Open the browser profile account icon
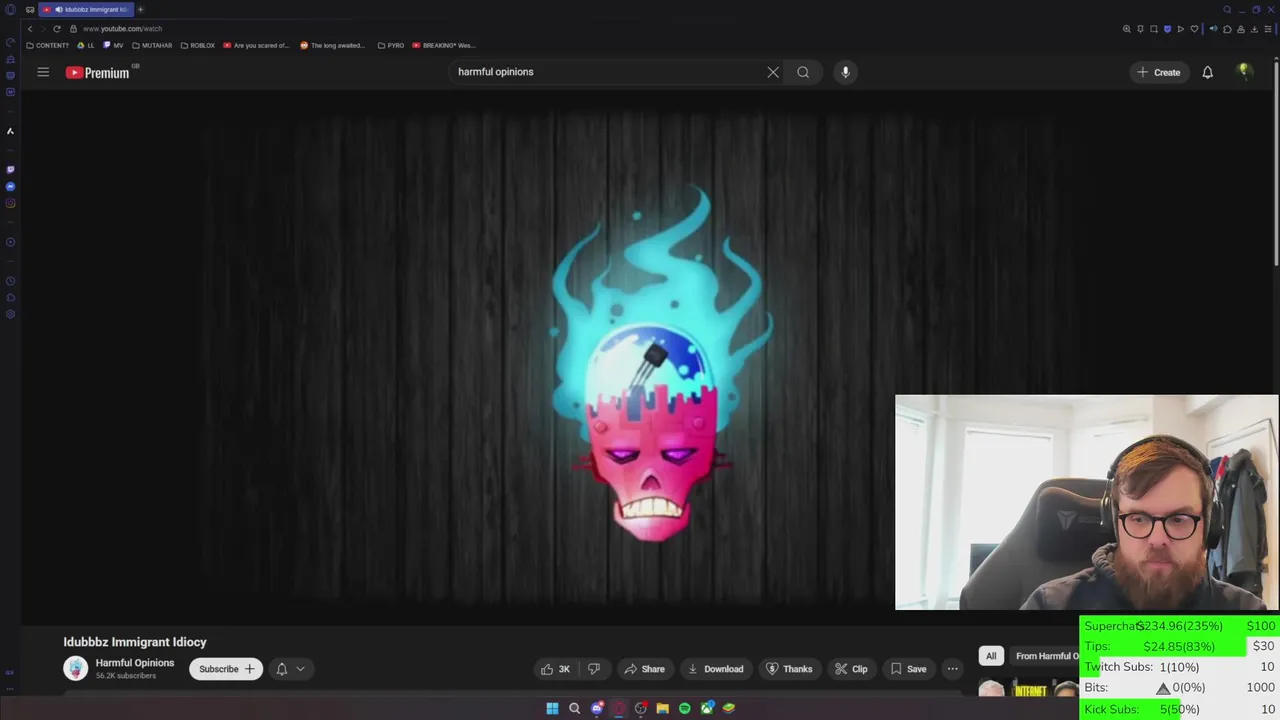Screen dimensions: 1280x720 1241,29
